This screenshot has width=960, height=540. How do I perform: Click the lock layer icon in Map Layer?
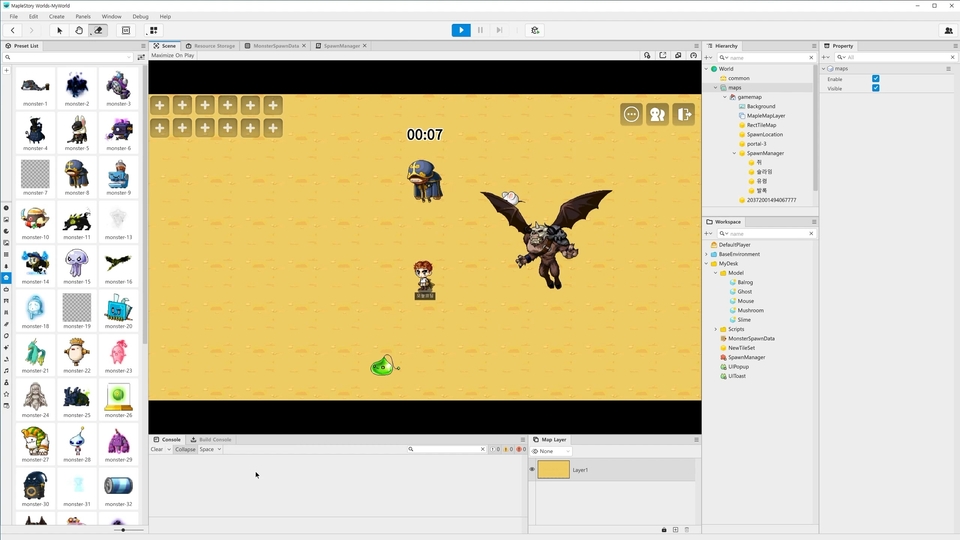[664, 530]
